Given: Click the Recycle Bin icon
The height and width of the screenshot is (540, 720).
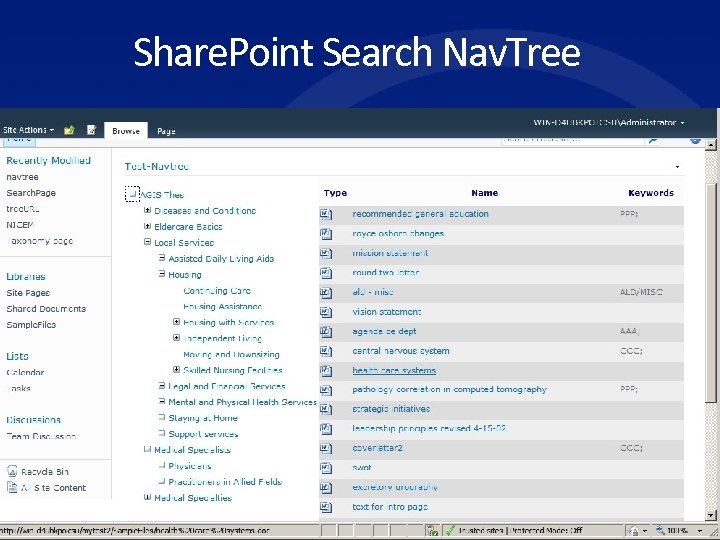Looking at the screenshot, I should [12, 471].
